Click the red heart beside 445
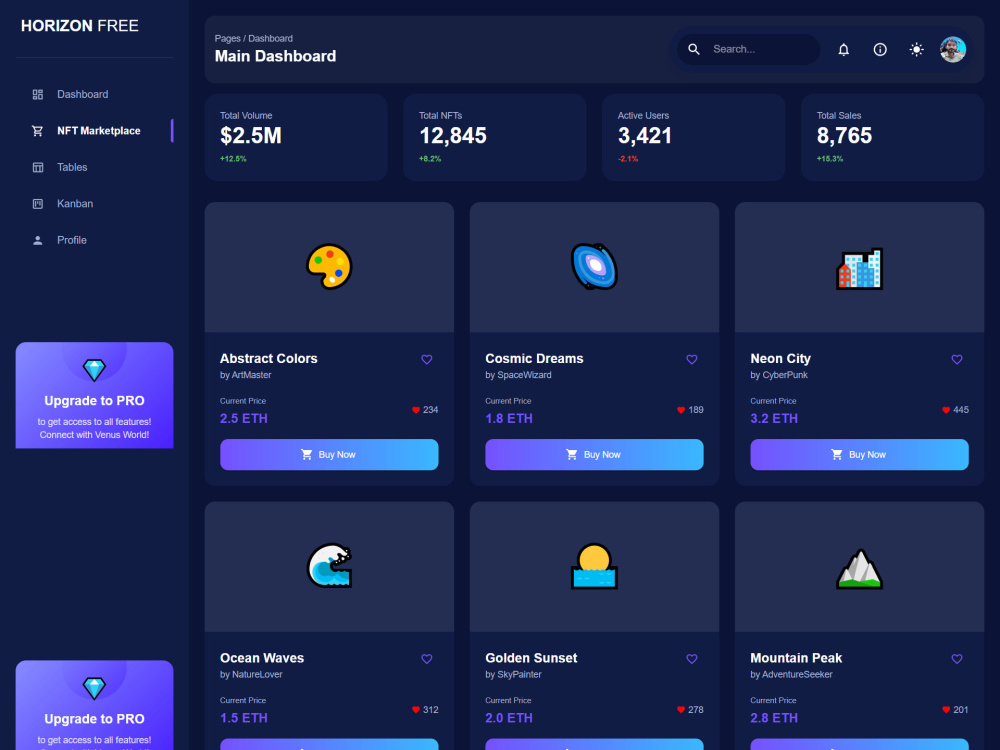This screenshot has height=750, width=1000. pos(946,410)
